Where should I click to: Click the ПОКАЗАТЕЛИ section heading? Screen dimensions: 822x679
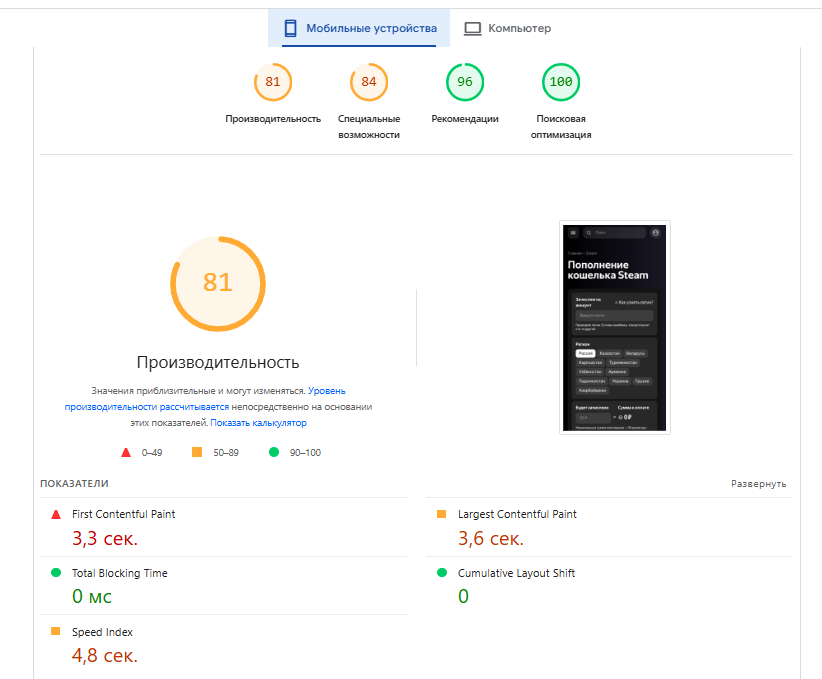74,484
